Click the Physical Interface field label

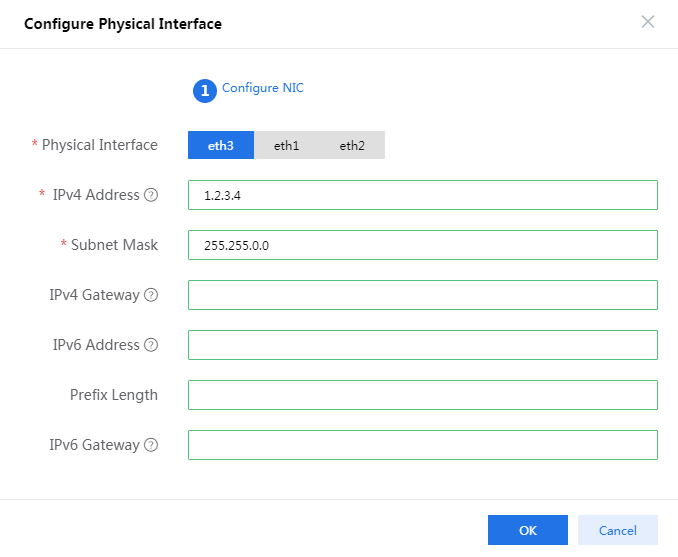click(x=99, y=145)
